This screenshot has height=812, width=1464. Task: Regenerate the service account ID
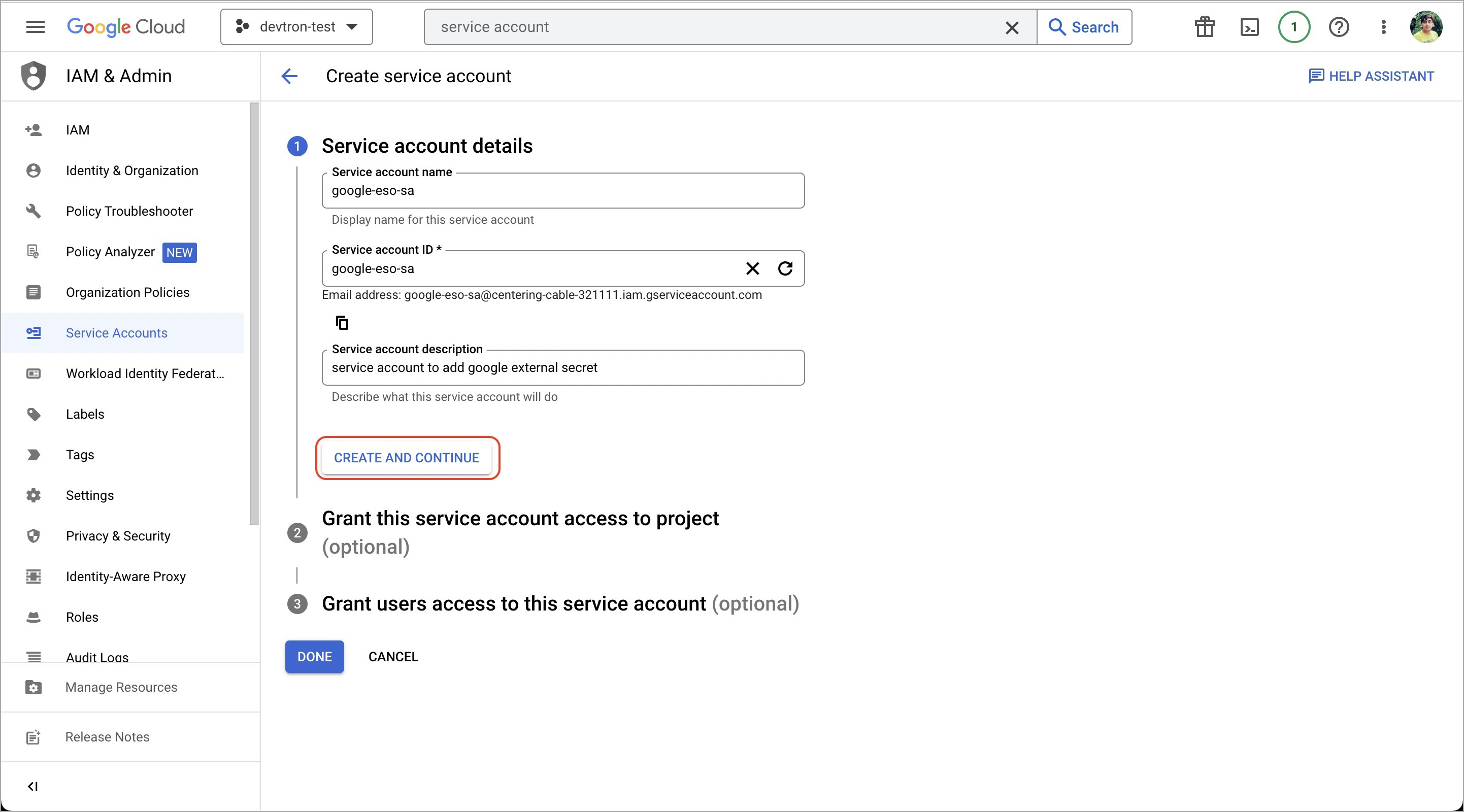785,268
